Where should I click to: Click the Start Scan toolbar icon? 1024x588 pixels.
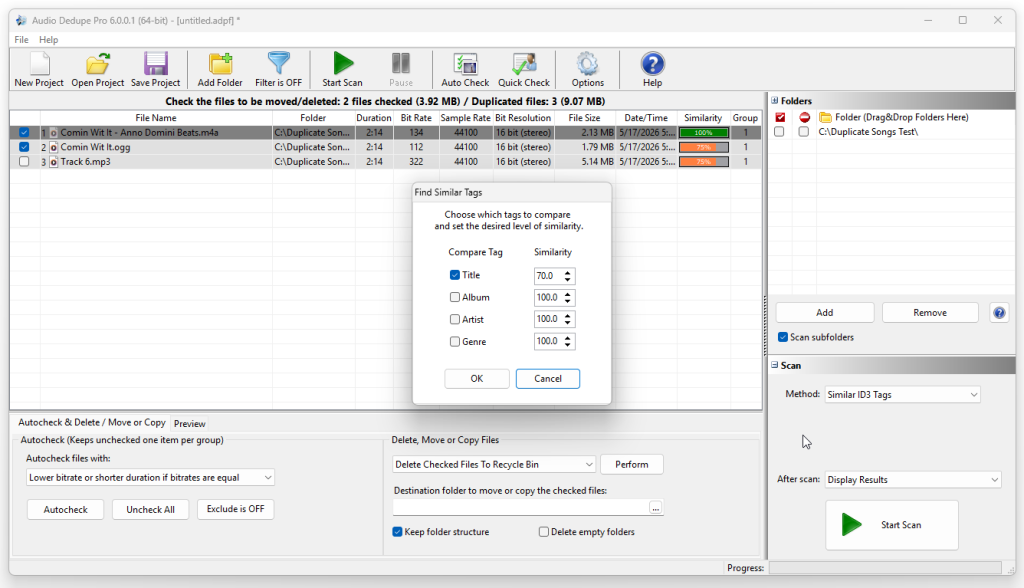(342, 64)
